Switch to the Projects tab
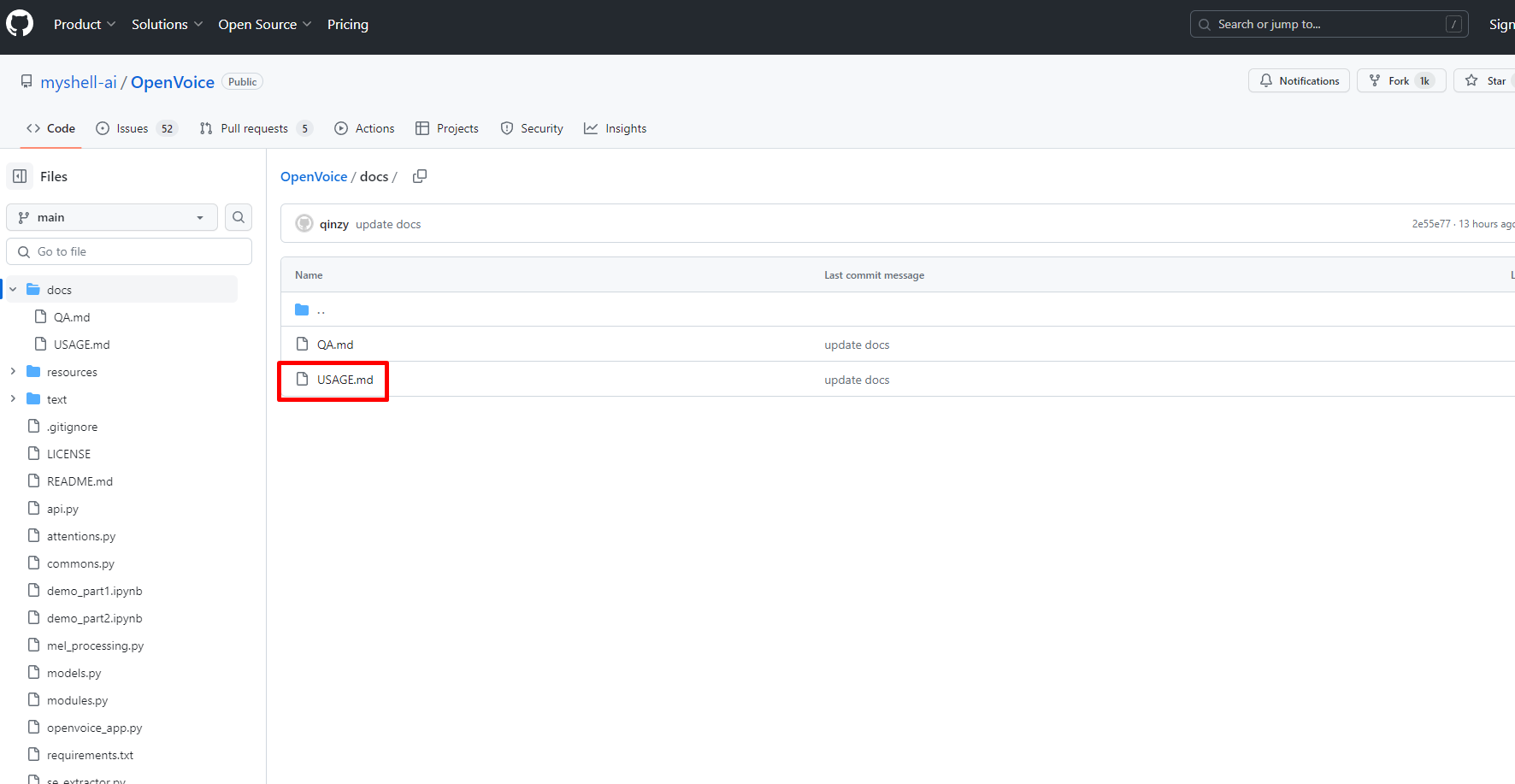The width and height of the screenshot is (1515, 784). 447,128
